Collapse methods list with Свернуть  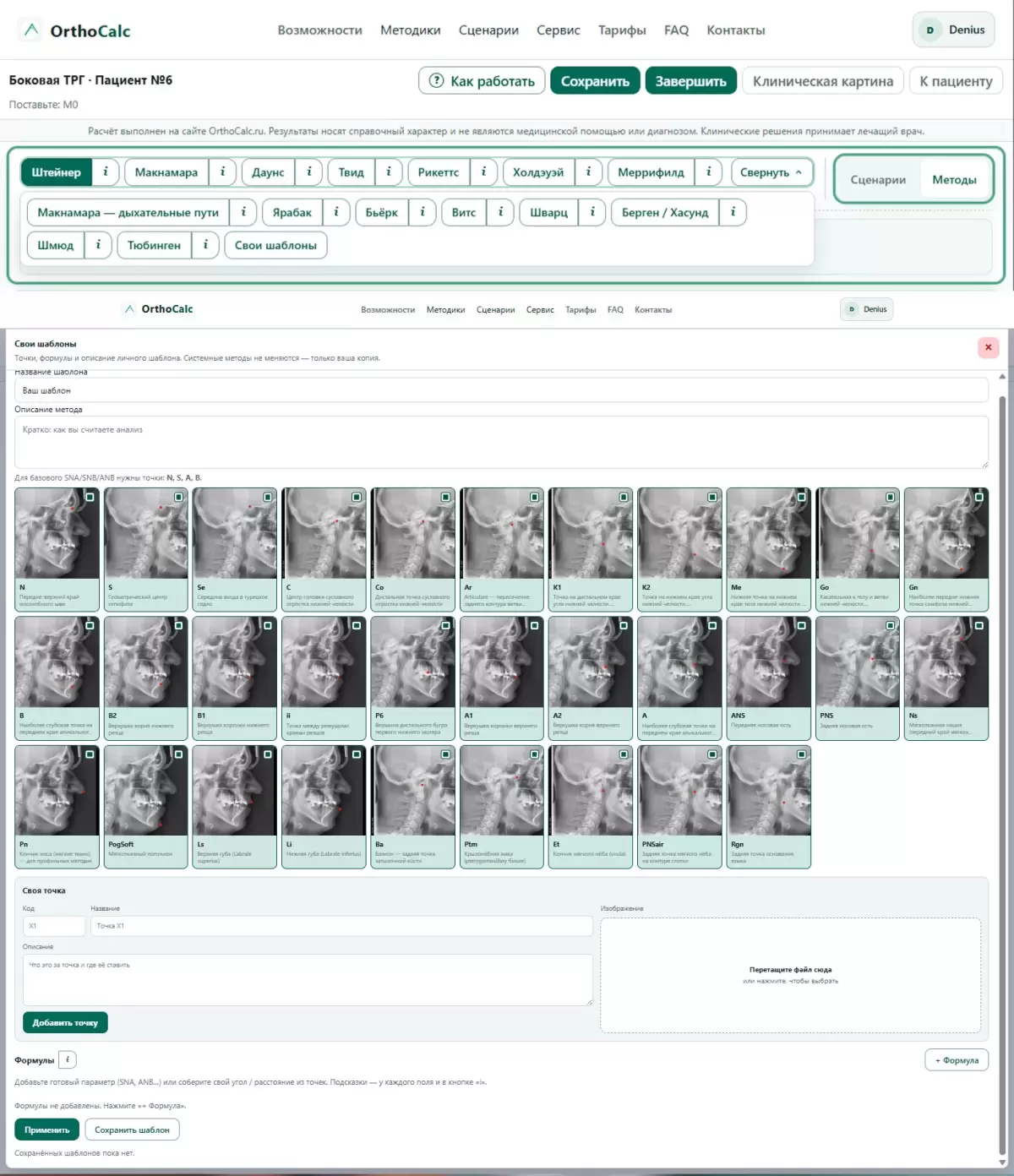pos(771,172)
